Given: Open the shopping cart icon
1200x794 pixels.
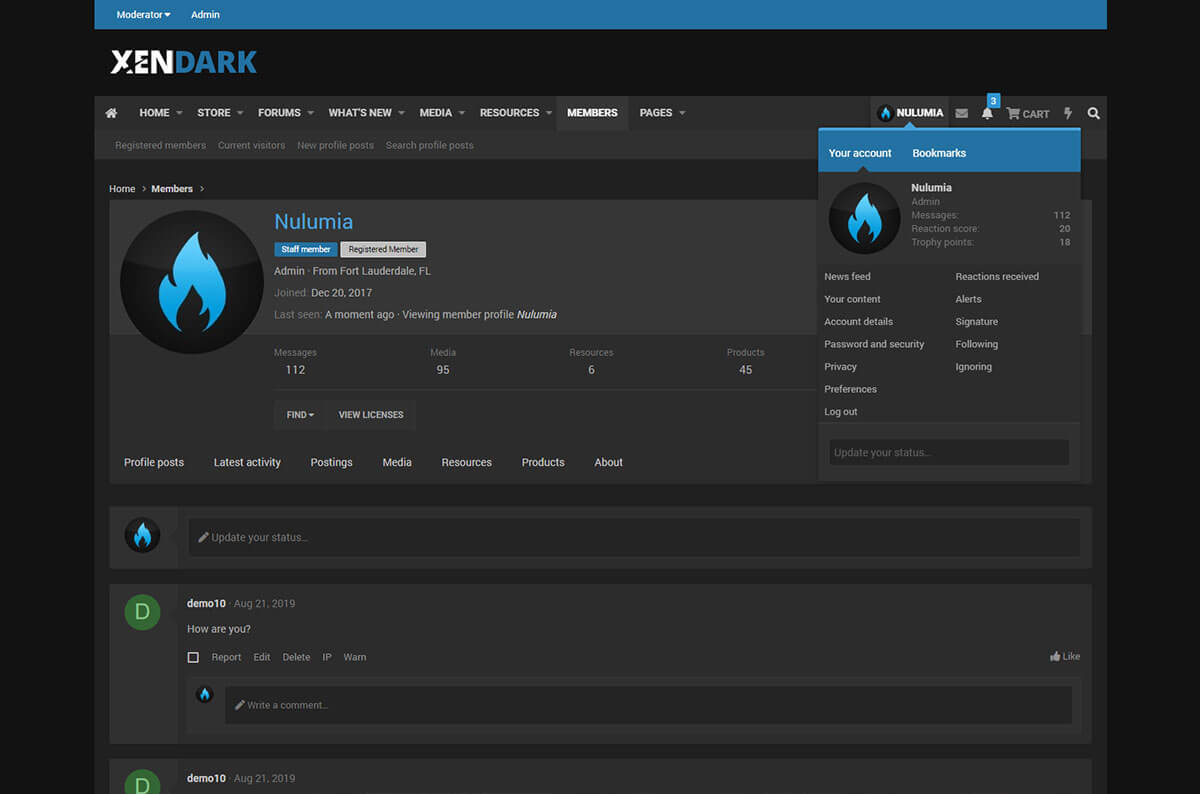Looking at the screenshot, I should (1013, 113).
